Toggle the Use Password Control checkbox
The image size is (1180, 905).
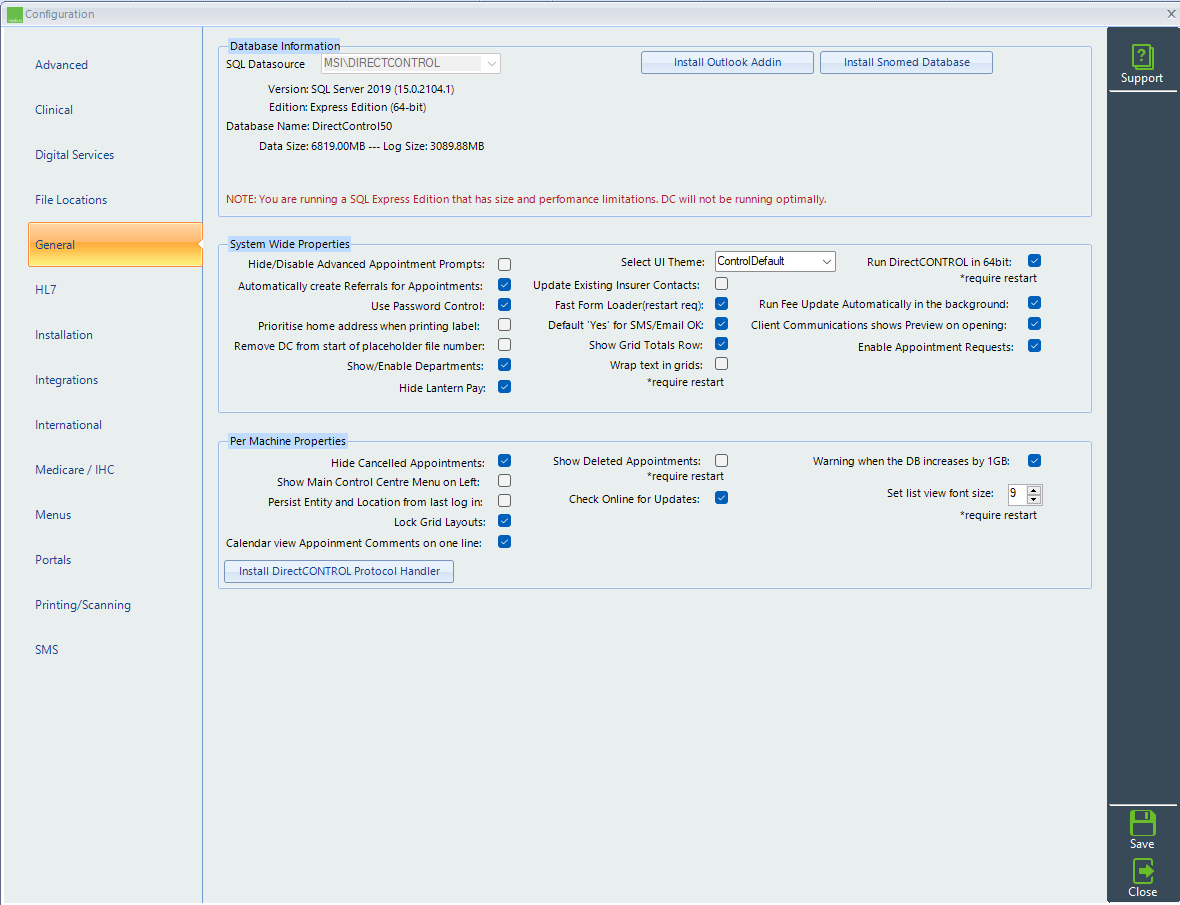coord(504,305)
